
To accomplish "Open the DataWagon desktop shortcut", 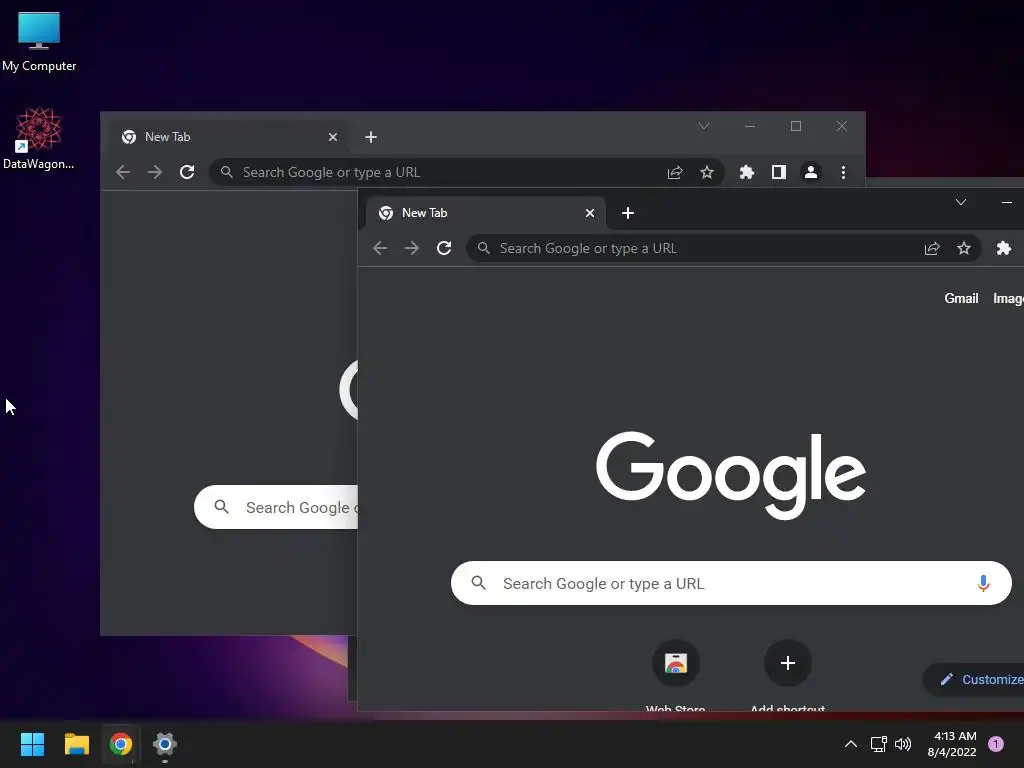I will point(39,138).
